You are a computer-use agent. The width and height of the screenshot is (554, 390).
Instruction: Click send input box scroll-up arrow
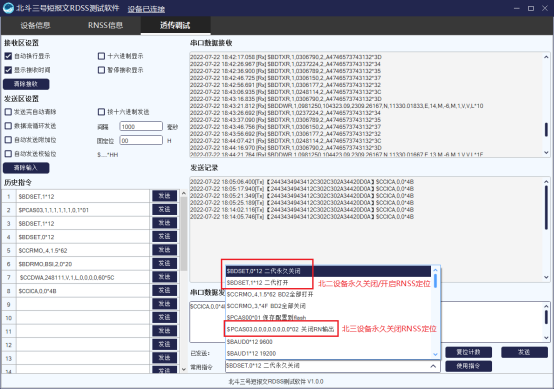tap(546, 306)
